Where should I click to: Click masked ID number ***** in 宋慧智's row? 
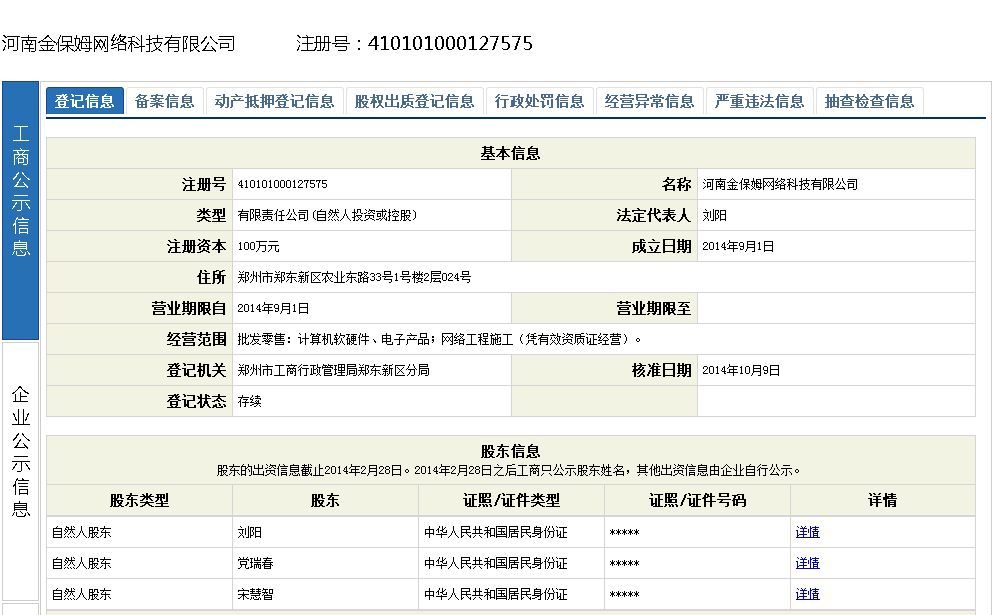coord(624,595)
